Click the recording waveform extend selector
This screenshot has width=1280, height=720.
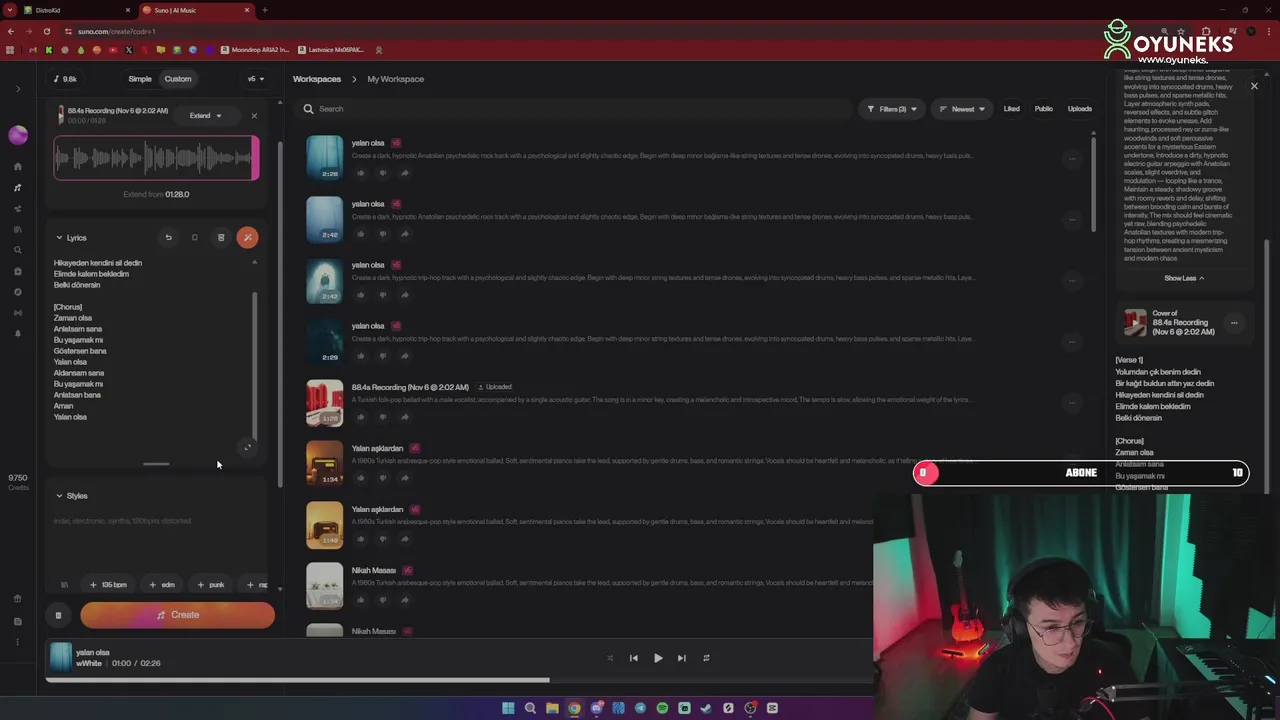(x=156, y=158)
